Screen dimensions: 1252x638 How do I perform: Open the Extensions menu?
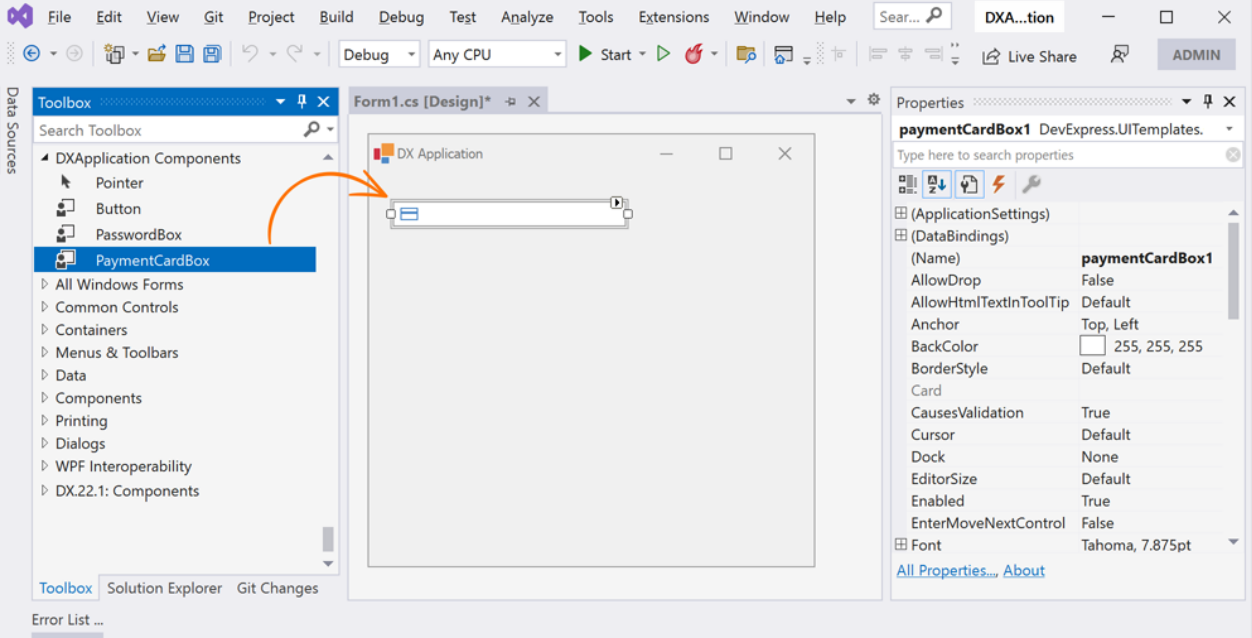tap(674, 17)
